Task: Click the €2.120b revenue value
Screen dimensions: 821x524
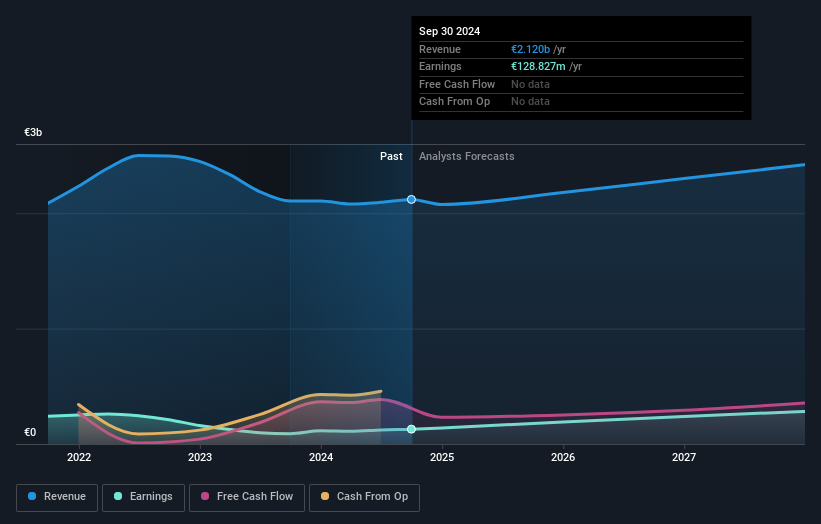Action: pyautogui.click(x=530, y=49)
